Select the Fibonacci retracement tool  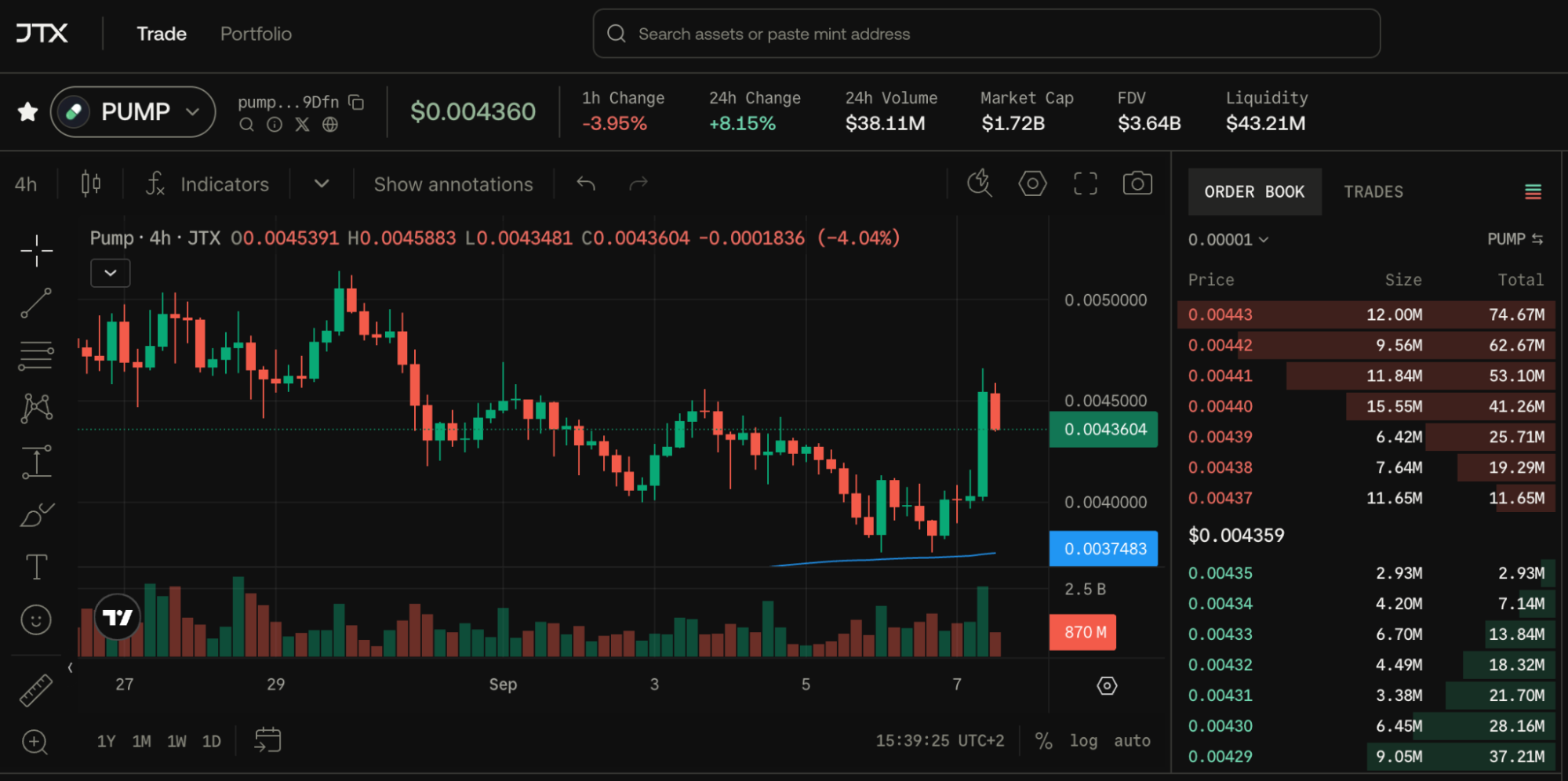36,355
